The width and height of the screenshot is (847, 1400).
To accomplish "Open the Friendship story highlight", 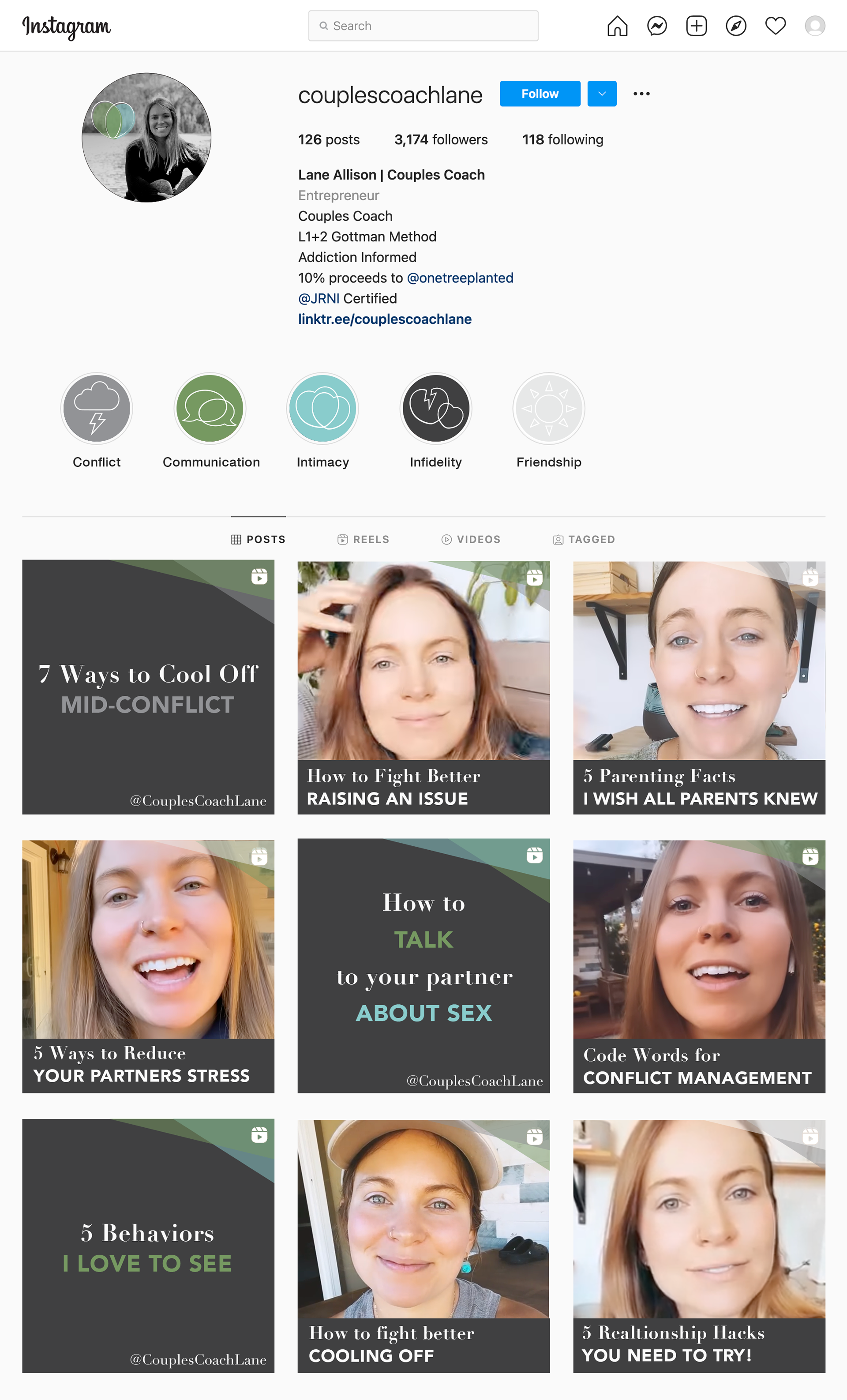I will pyautogui.click(x=549, y=409).
